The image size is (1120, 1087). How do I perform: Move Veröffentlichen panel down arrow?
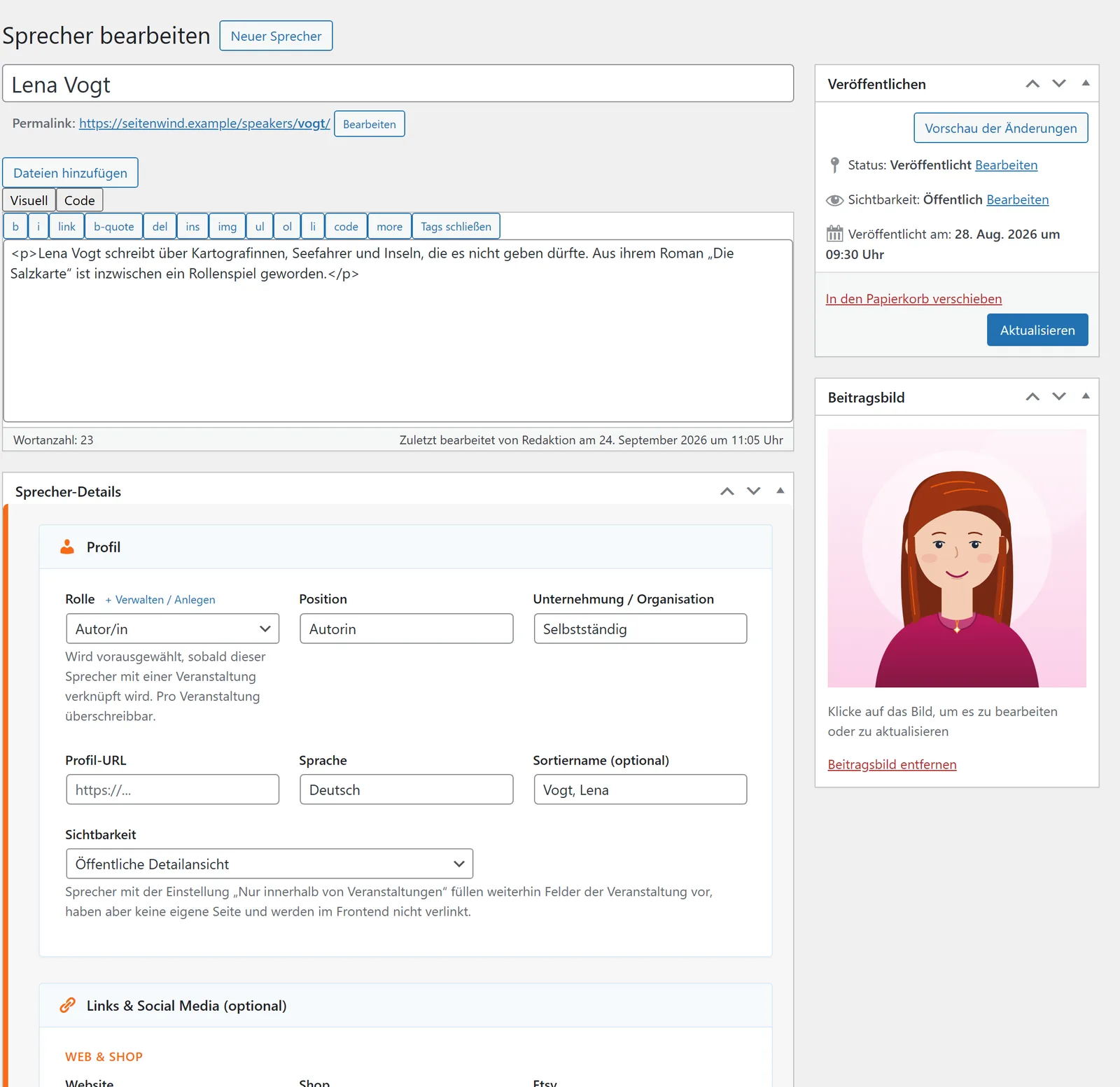coord(1059,84)
